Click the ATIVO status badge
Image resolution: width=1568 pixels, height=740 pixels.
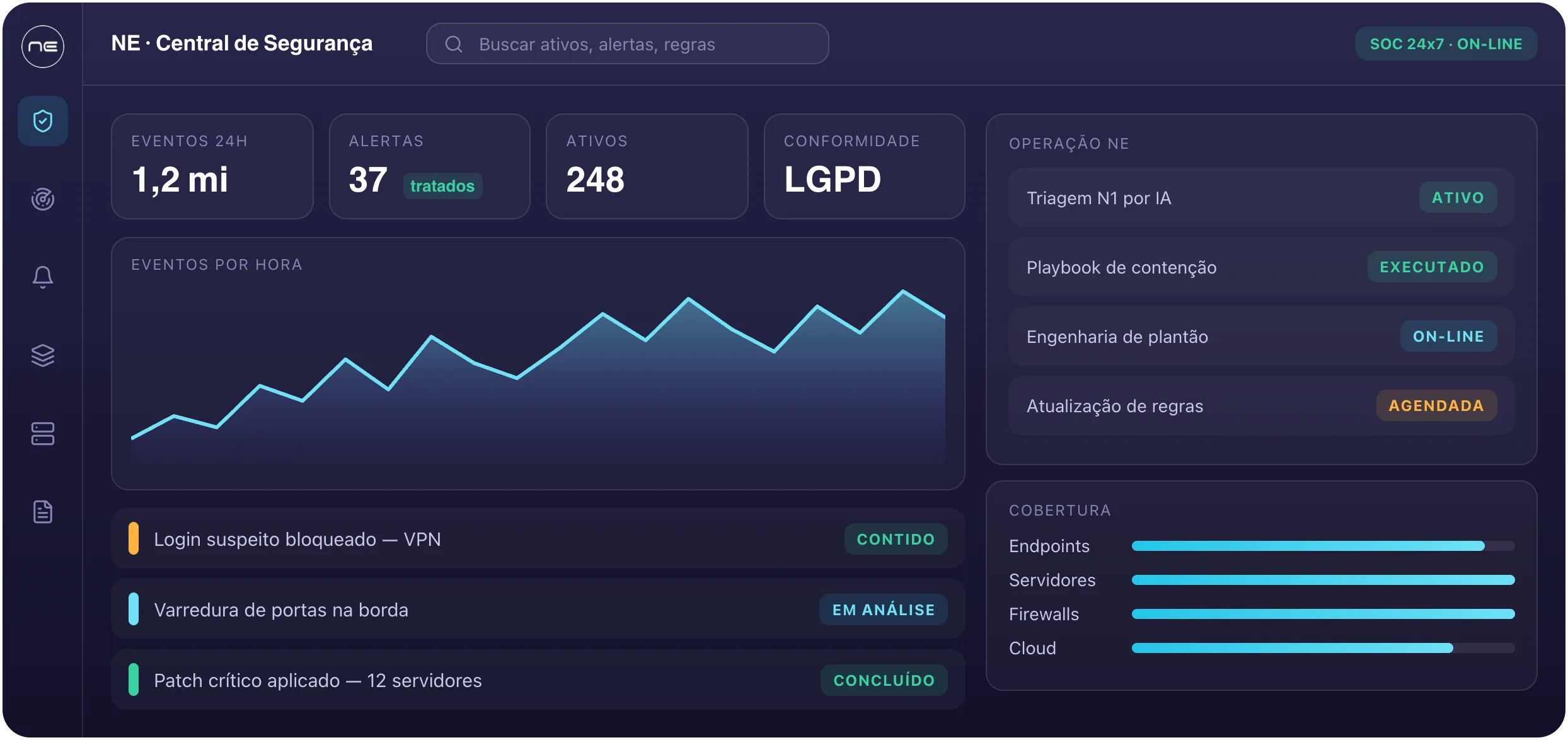(1458, 198)
